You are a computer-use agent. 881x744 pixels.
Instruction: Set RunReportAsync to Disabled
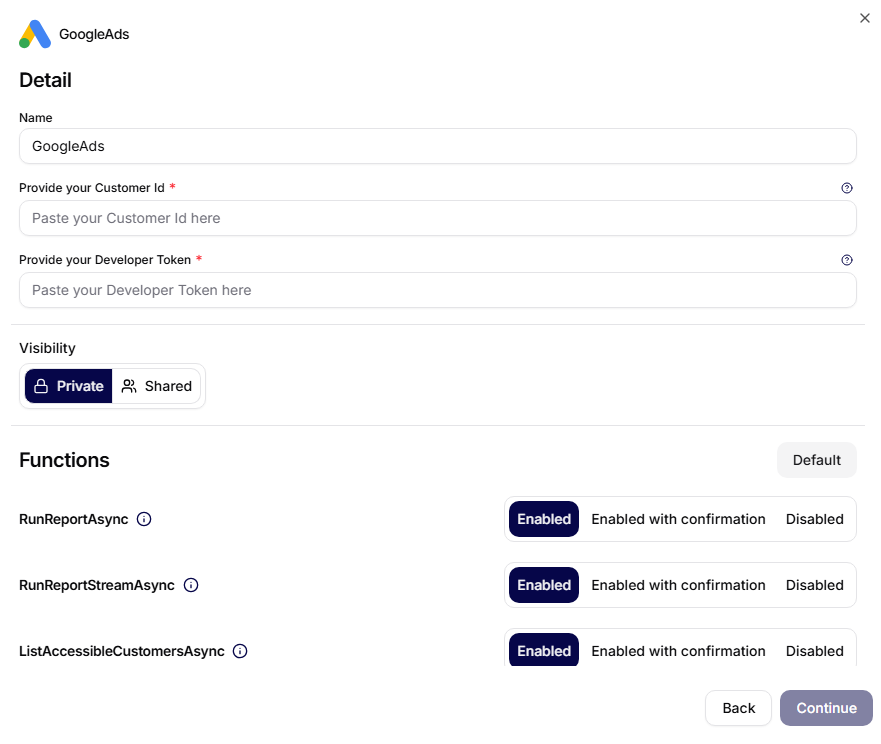pos(814,519)
